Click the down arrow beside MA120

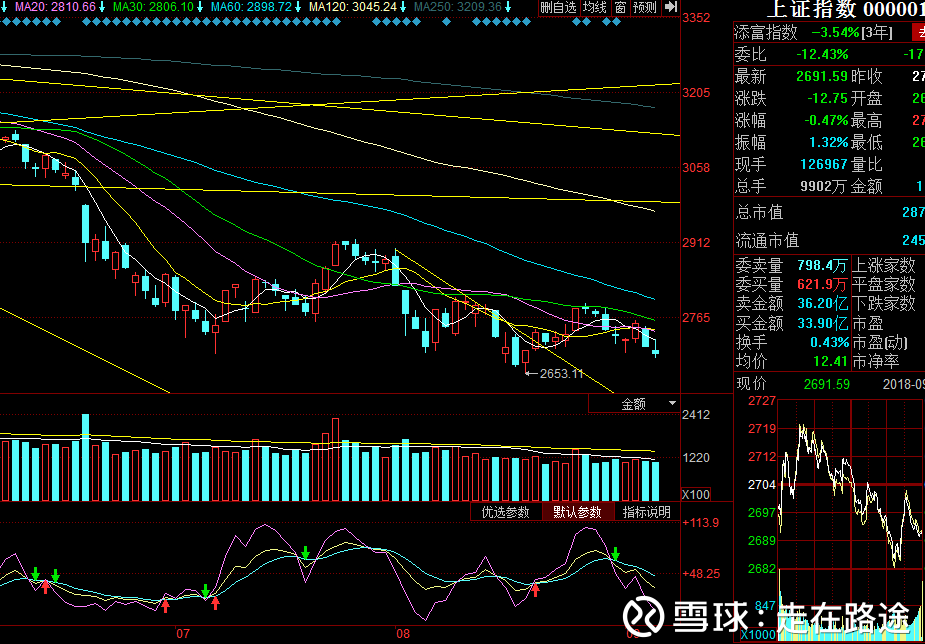tap(404, 7)
